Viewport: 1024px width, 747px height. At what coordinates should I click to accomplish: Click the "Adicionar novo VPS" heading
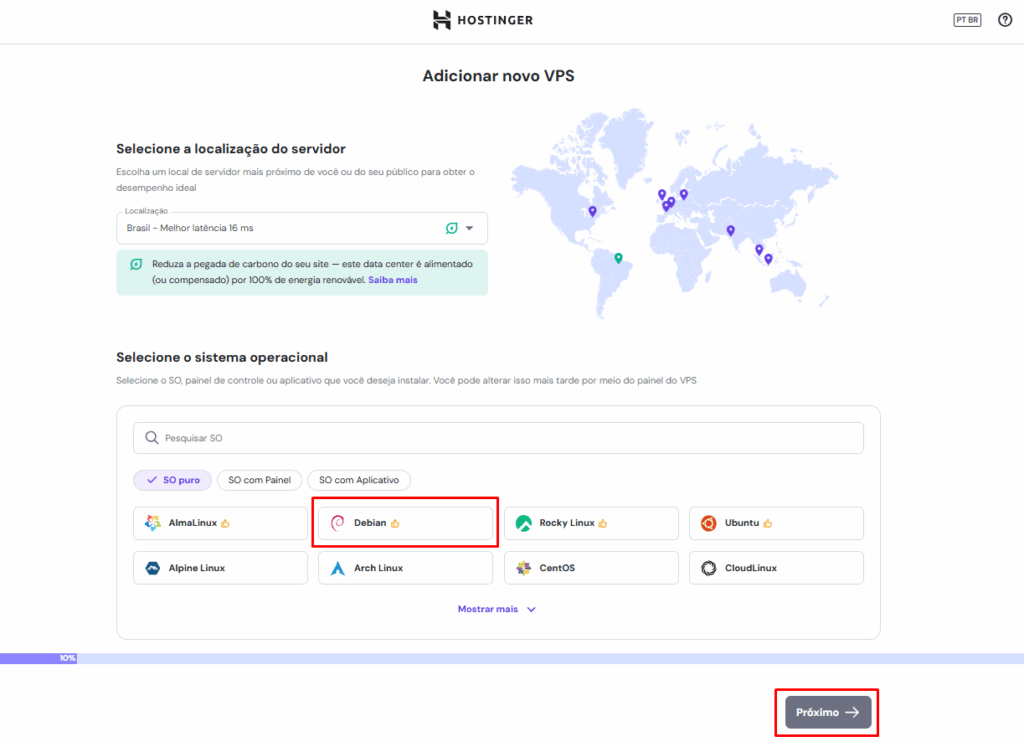coord(498,76)
